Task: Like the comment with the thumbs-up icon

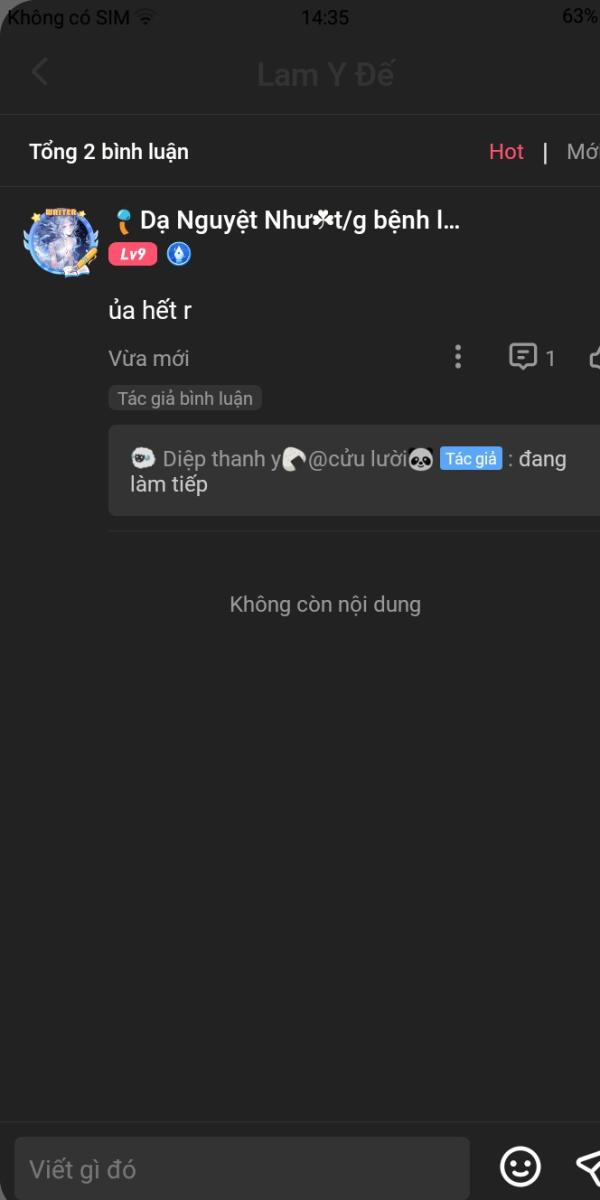Action: (594, 357)
